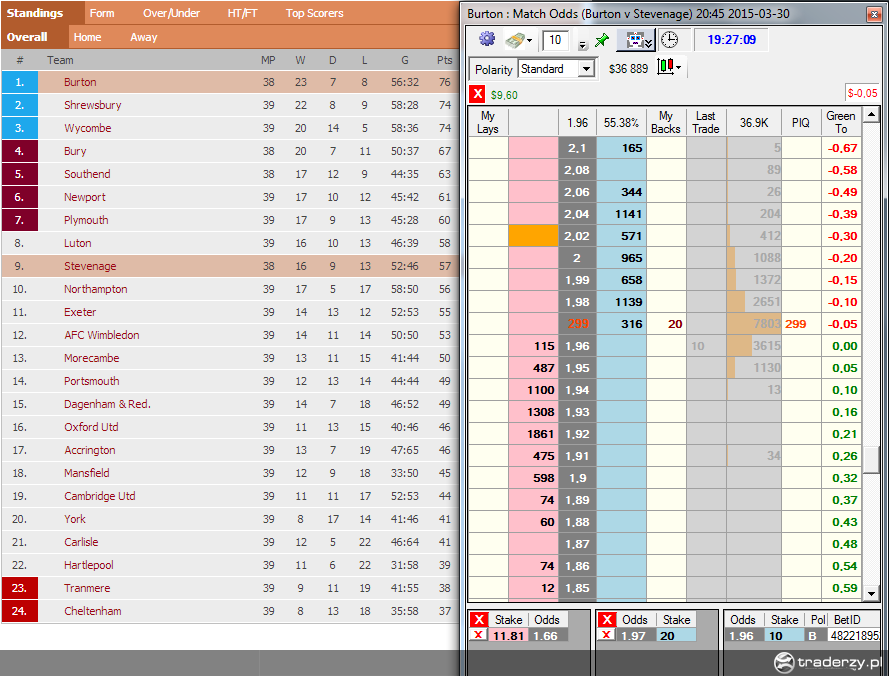Toggle the robot automation button

tap(636, 40)
